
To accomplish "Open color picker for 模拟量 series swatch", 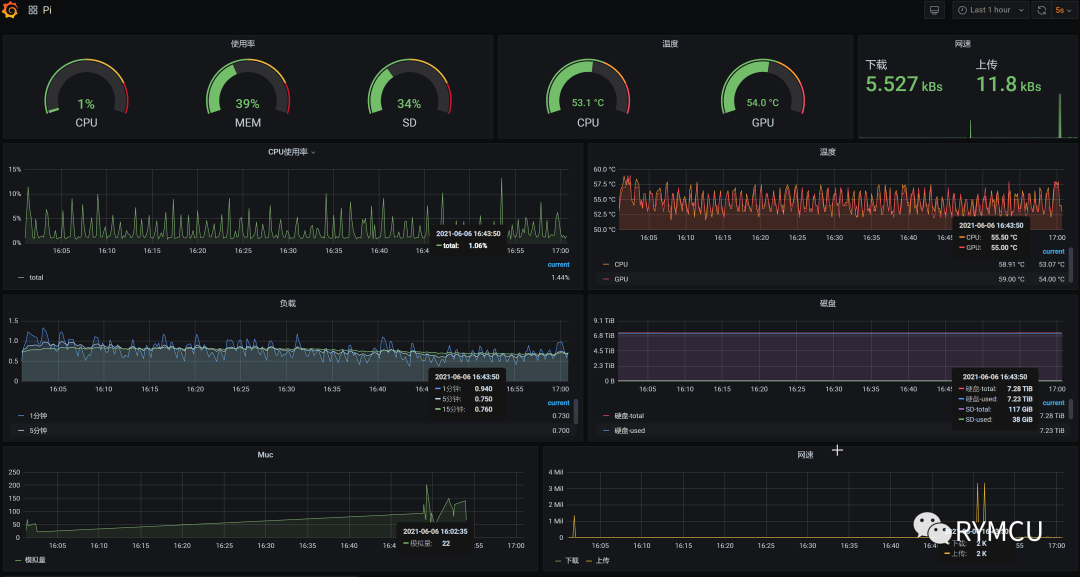I will pyautogui.click(x=18, y=560).
